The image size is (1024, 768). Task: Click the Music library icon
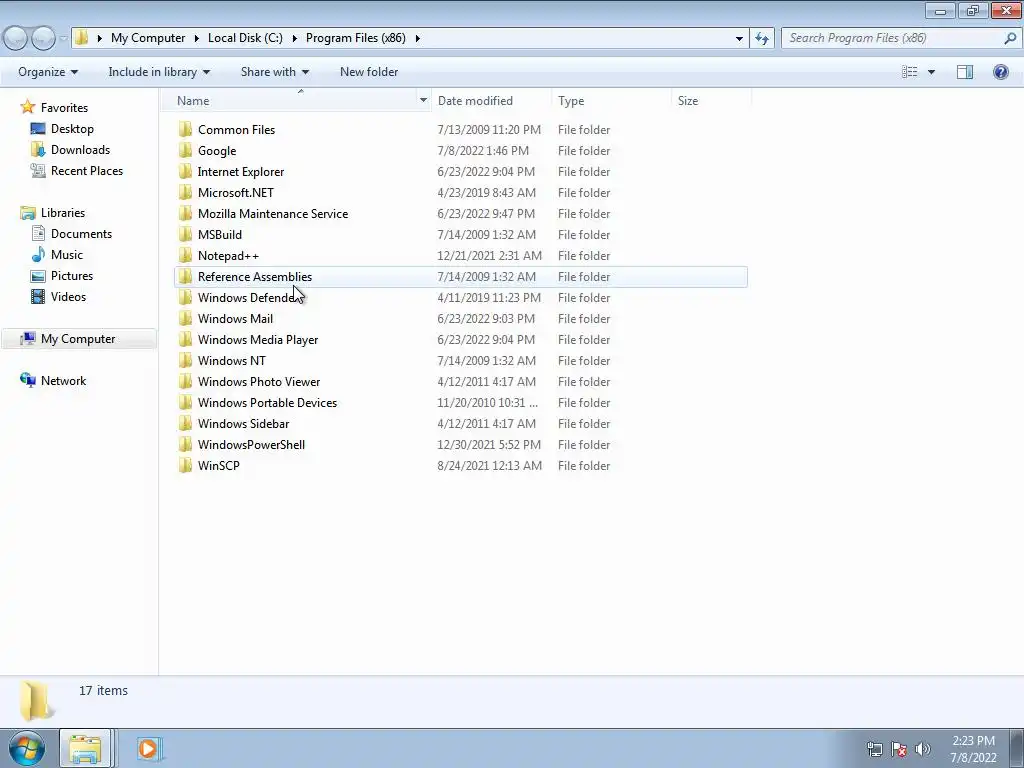(x=38, y=255)
